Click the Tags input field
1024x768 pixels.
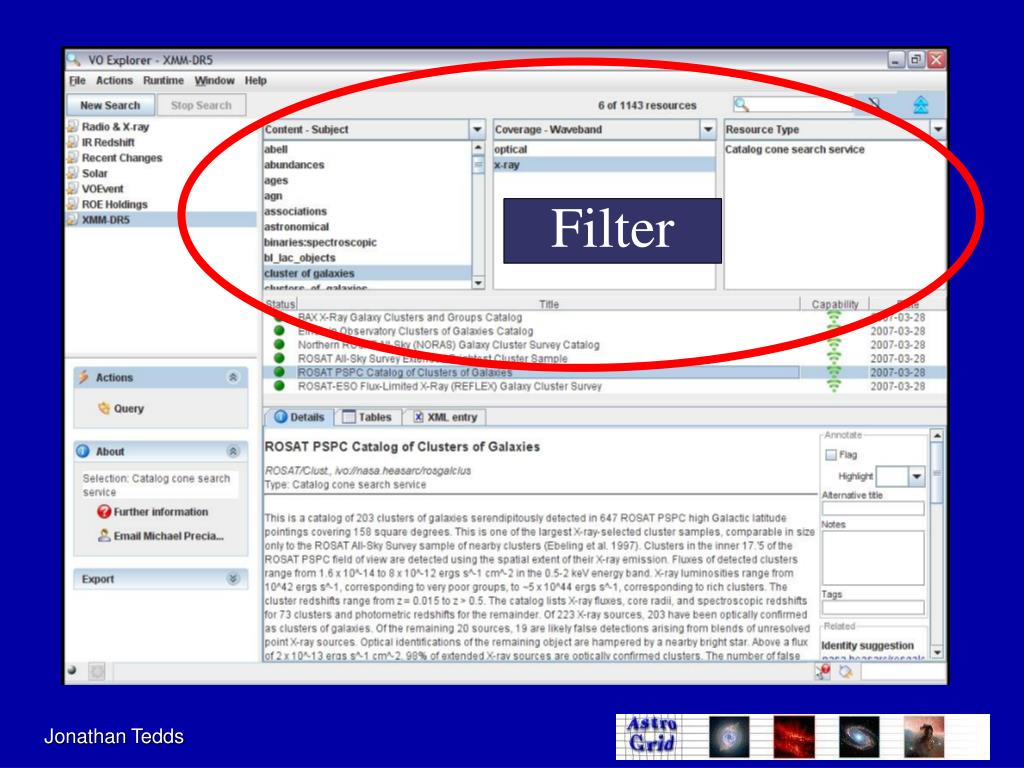coord(872,607)
